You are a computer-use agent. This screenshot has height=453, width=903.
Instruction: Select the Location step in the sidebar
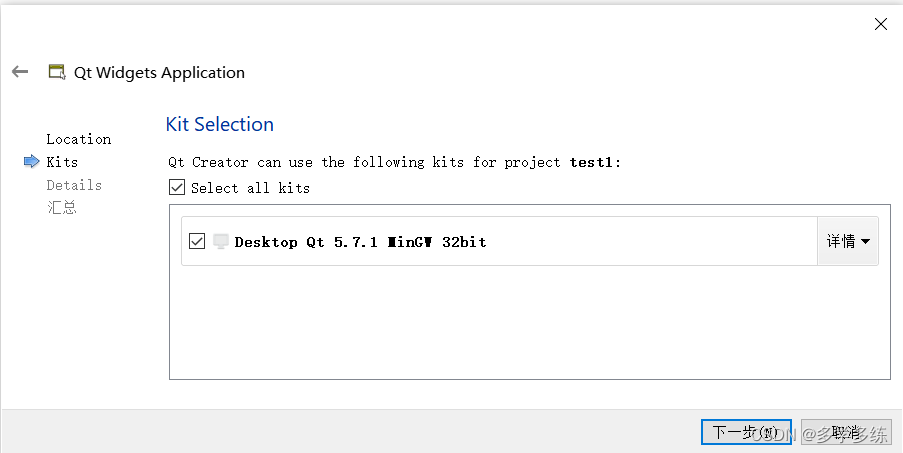(79, 139)
